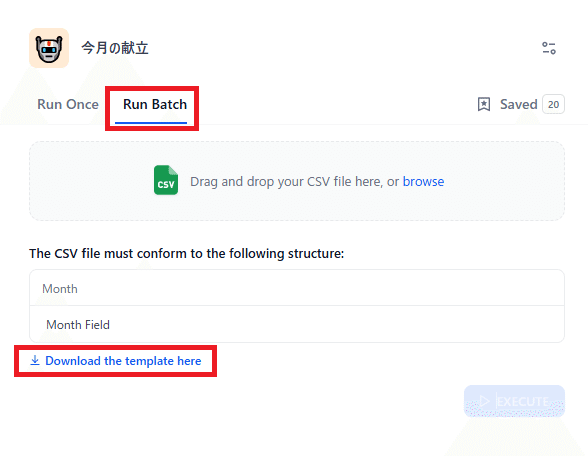Viewport: 588px width, 456px height.
Task: Click the Execute button
Action: click(x=514, y=401)
